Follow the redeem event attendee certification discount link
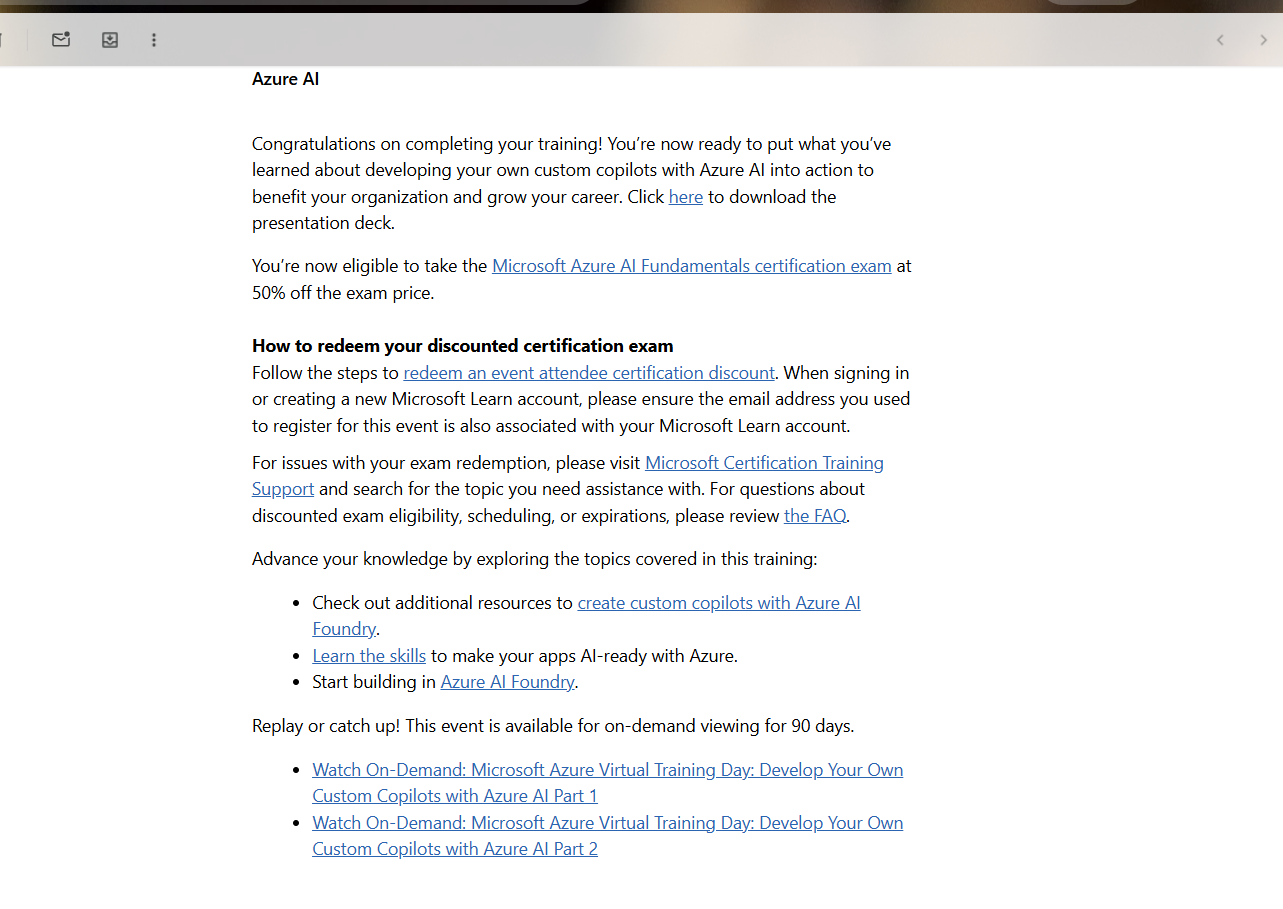Screen dimensions: 1283x909 pos(589,372)
